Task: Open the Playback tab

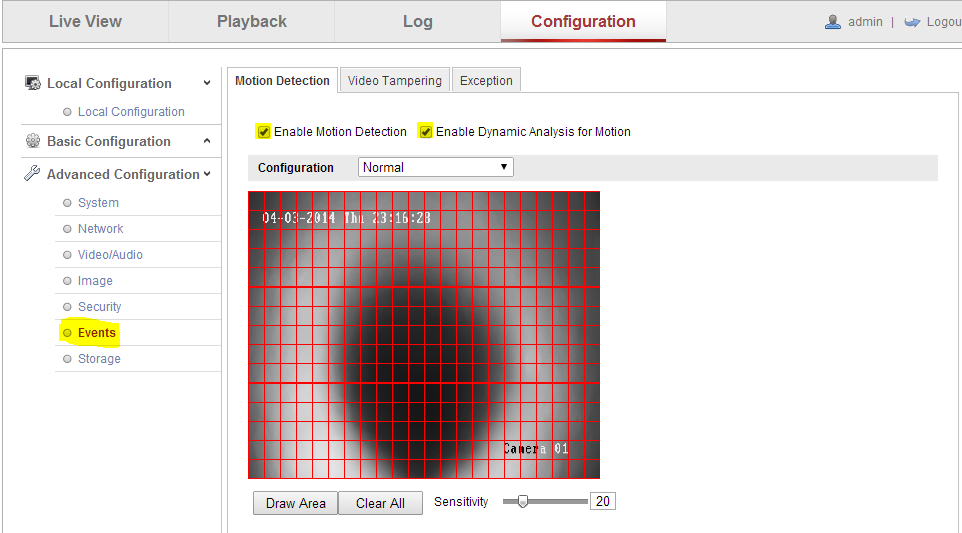Action: tap(252, 22)
